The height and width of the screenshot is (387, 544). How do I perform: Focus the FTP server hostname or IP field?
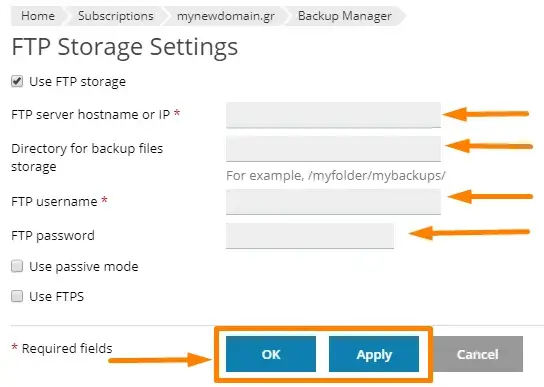point(333,115)
